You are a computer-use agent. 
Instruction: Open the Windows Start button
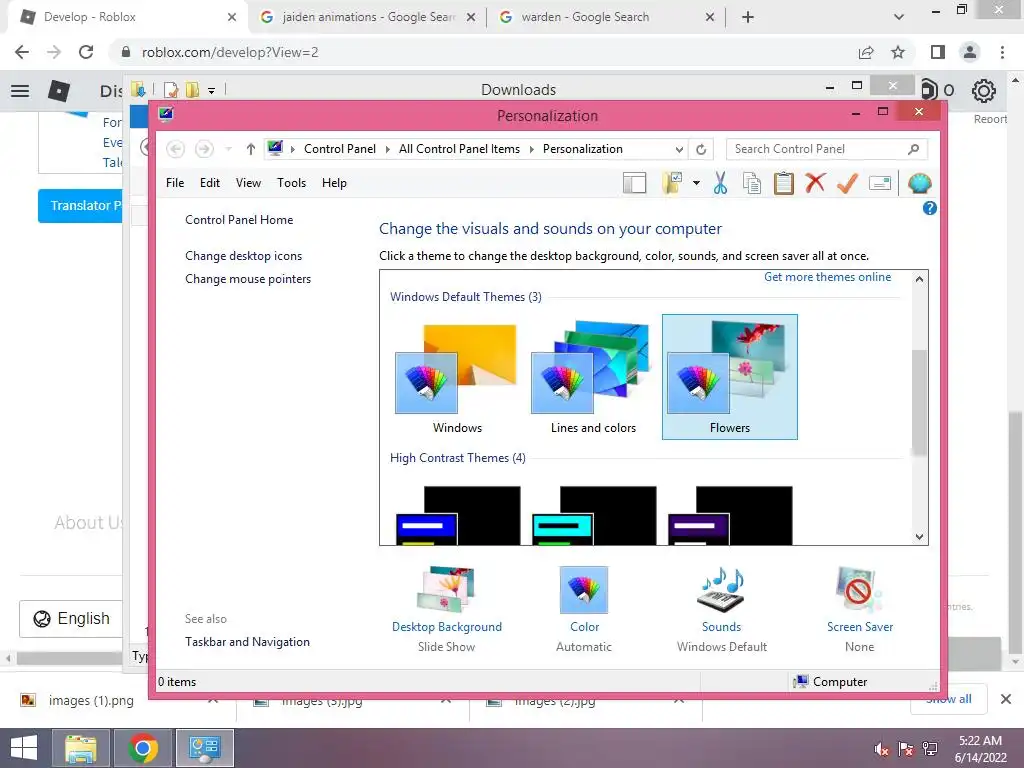click(x=24, y=748)
